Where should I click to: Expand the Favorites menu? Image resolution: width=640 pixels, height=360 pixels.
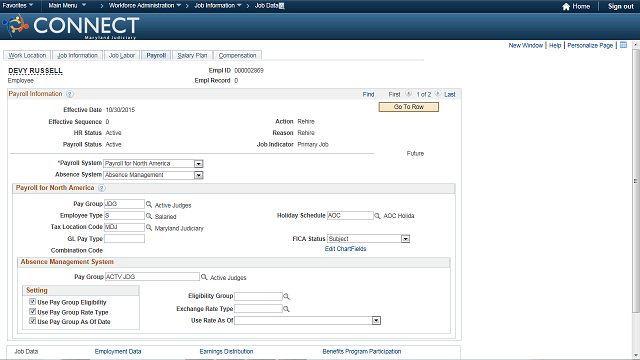tap(18, 6)
